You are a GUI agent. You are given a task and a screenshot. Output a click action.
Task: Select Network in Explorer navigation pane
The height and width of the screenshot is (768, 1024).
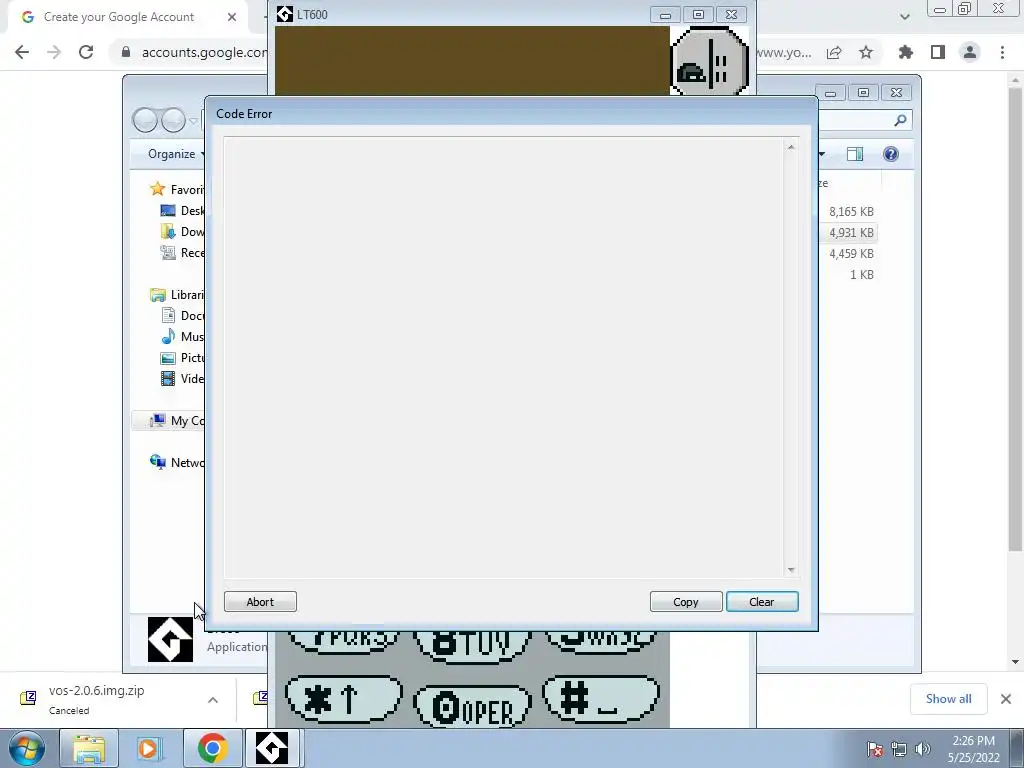coord(177,462)
